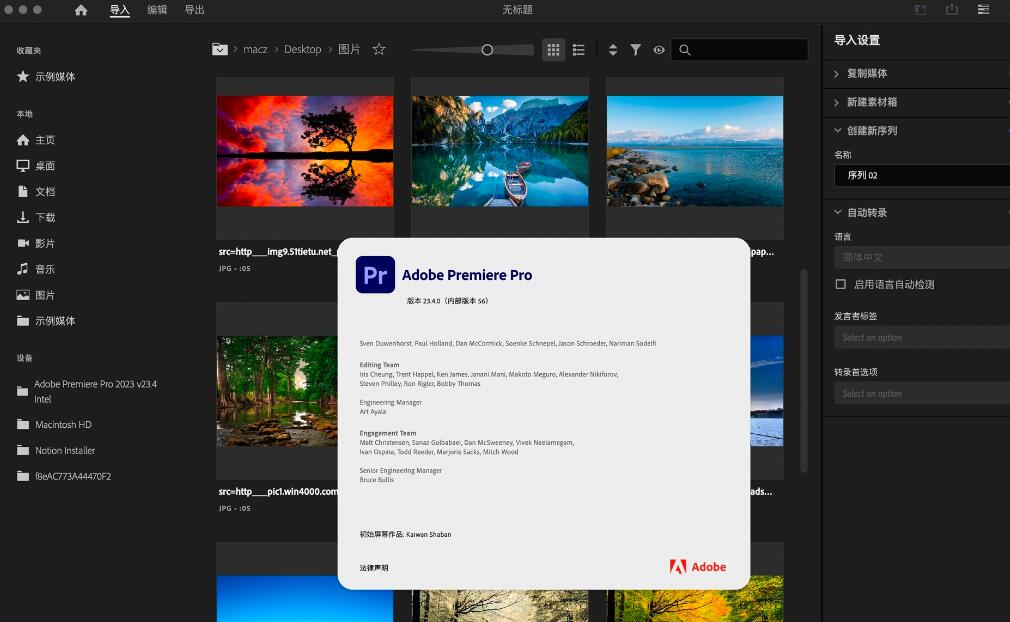Click the 导入设置 panel heading
Viewport: 1010px width, 622px height.
pos(857,40)
